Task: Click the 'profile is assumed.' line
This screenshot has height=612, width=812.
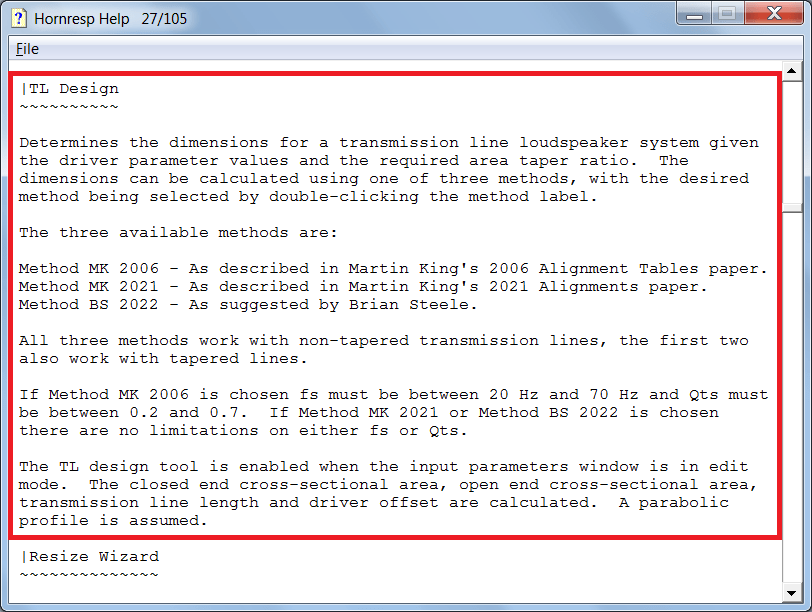Action: [113, 521]
